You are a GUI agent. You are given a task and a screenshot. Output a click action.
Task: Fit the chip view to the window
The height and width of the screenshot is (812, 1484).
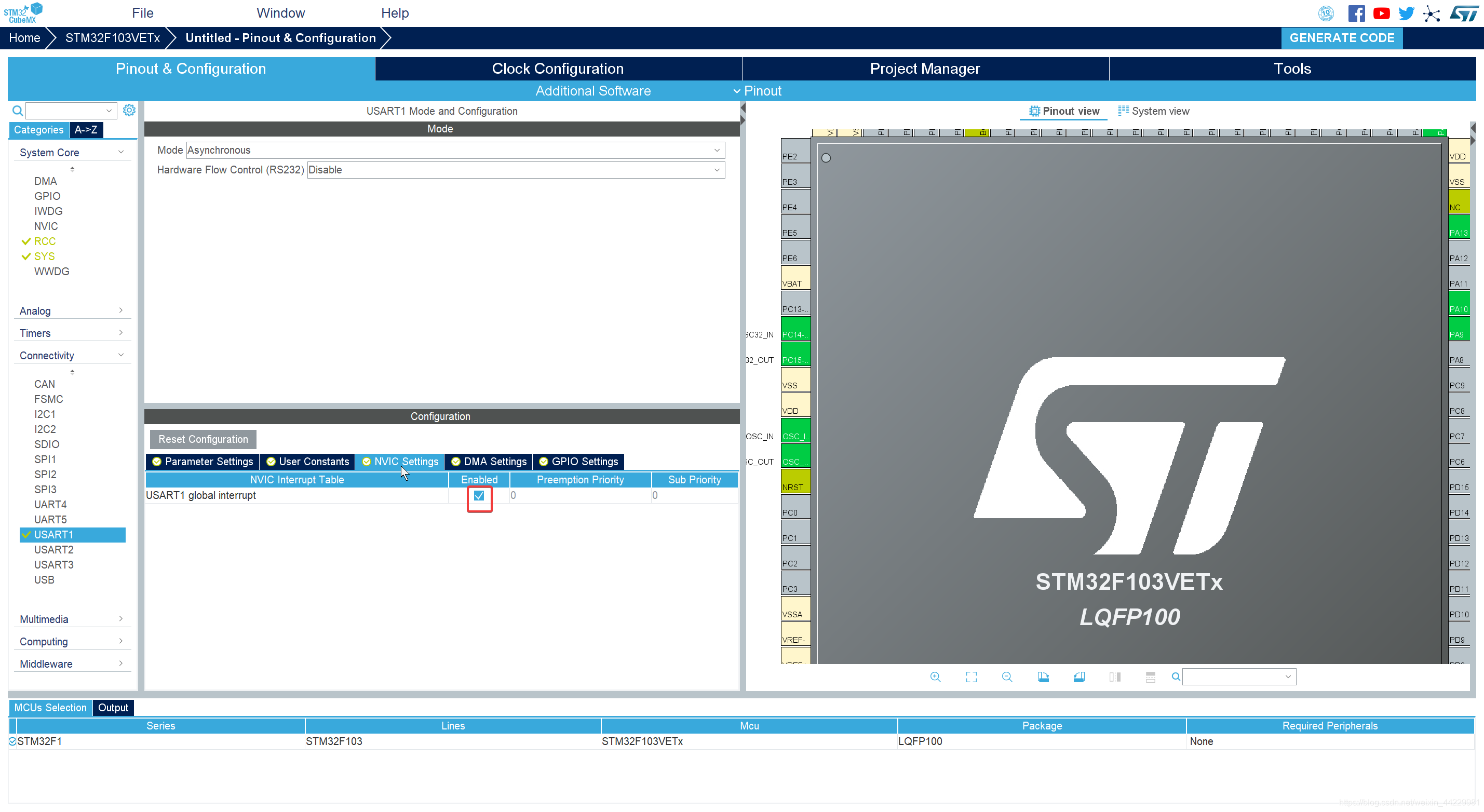972,676
